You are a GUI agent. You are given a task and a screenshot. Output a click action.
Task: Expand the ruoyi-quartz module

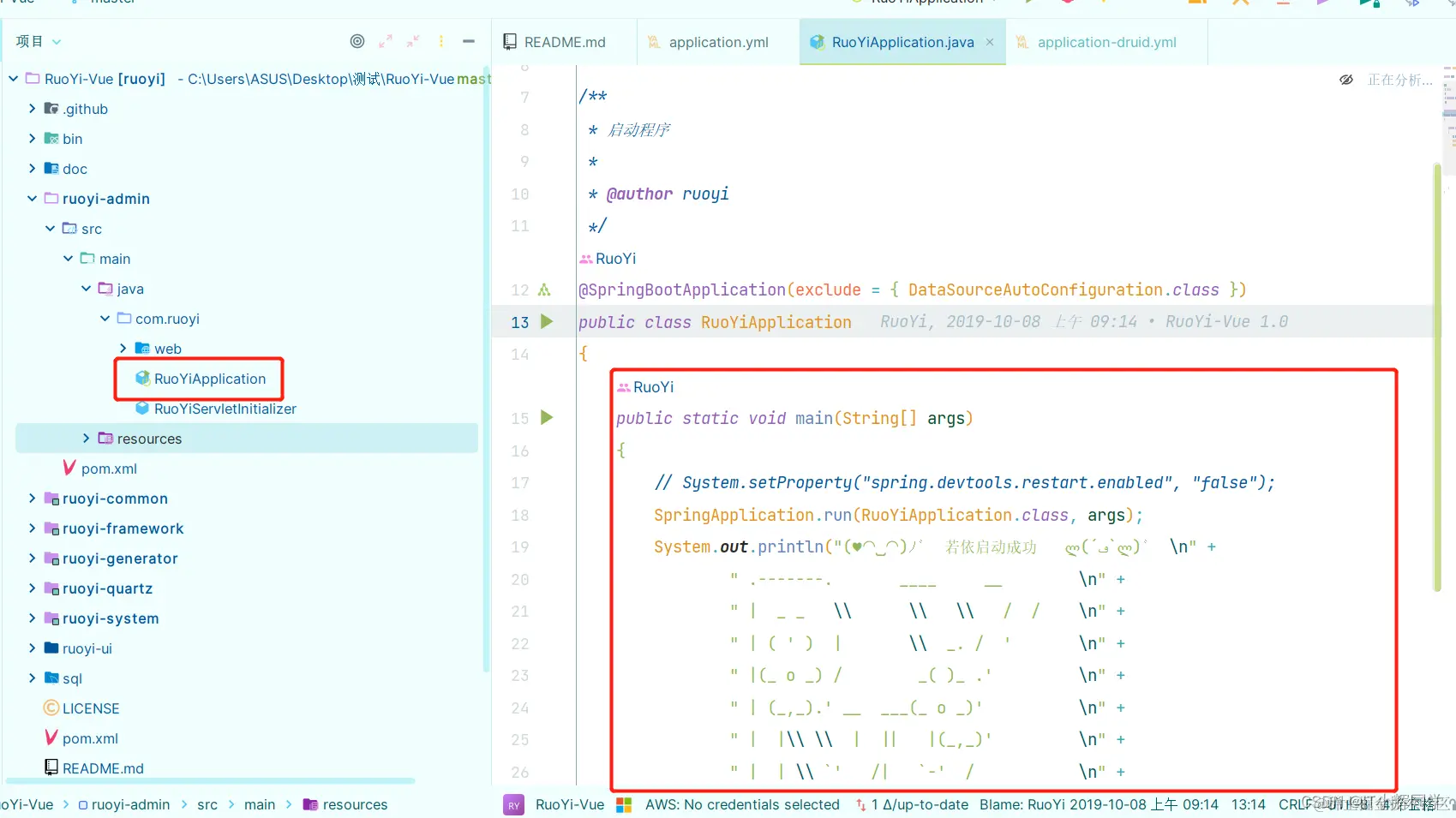click(x=32, y=588)
